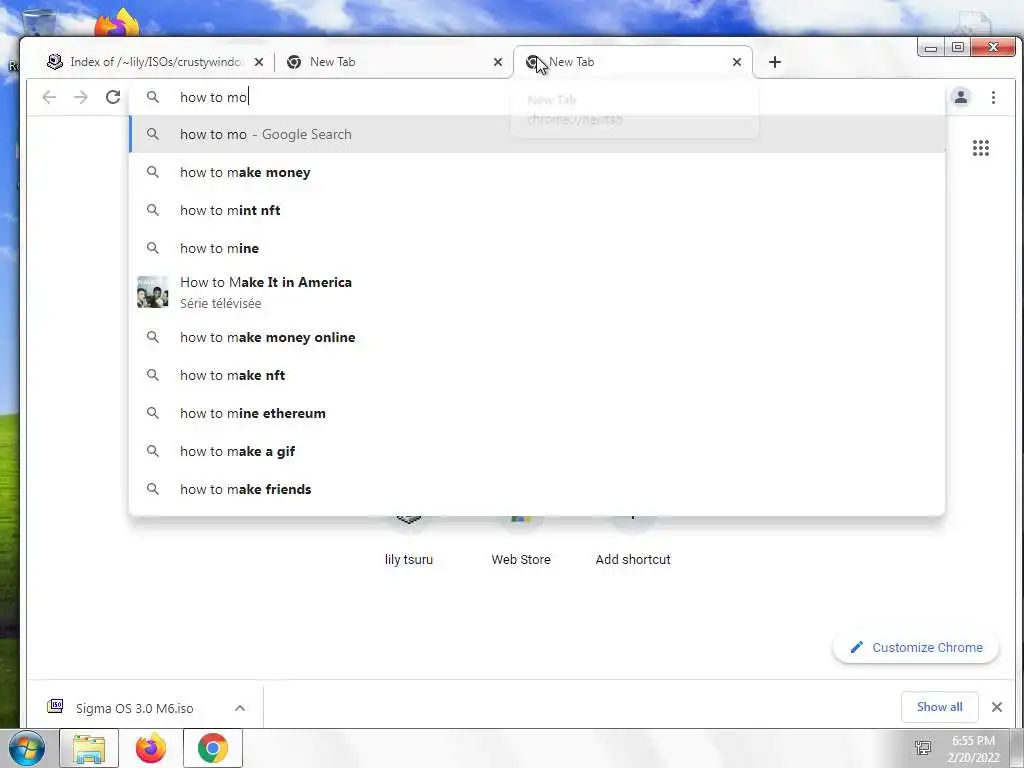The width and height of the screenshot is (1024, 768).
Task: Click search icon beside 'how to mint nft'
Action: tap(152, 210)
